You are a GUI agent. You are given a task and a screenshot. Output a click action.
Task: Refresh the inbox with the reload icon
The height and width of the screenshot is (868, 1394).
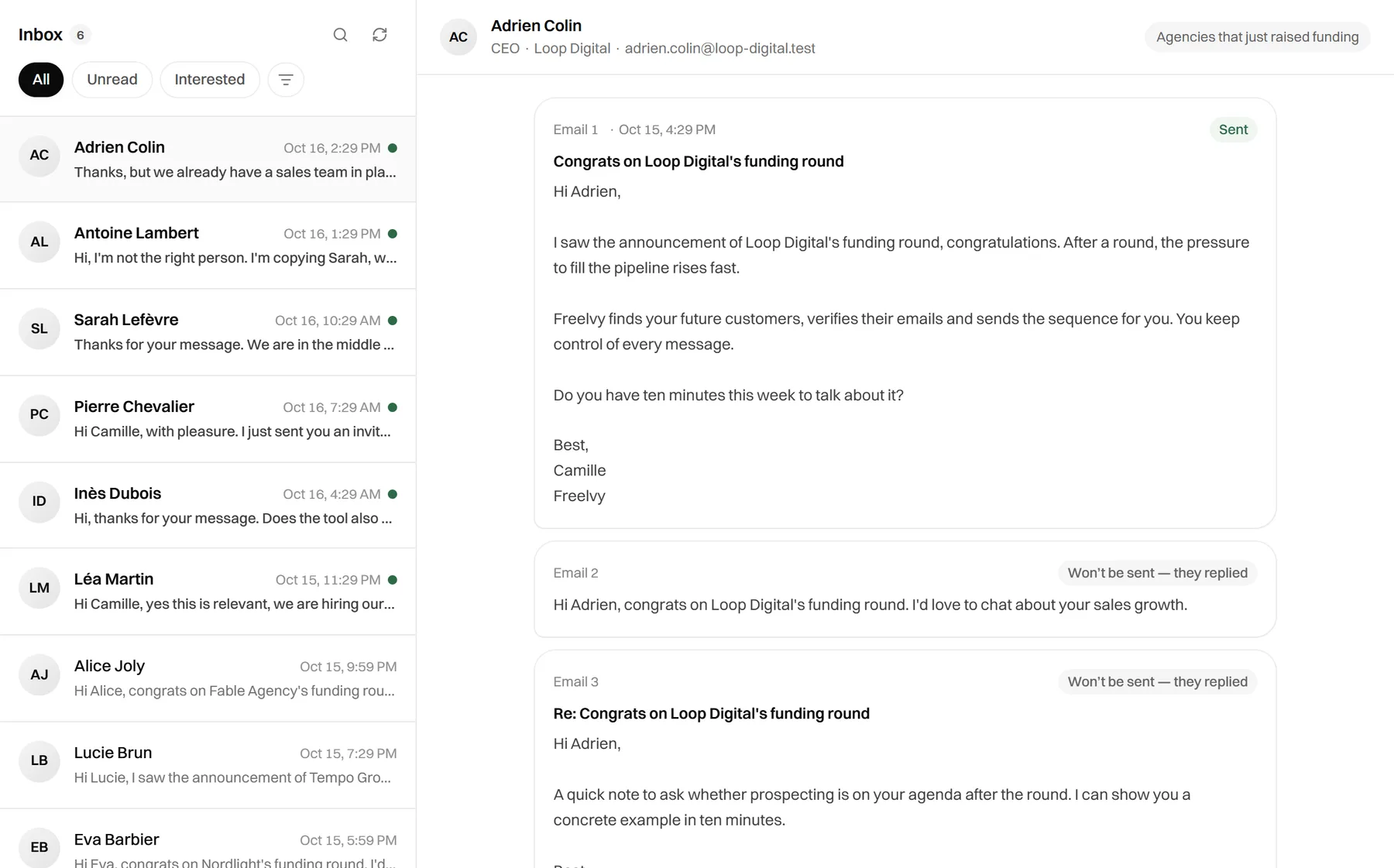pos(379,35)
